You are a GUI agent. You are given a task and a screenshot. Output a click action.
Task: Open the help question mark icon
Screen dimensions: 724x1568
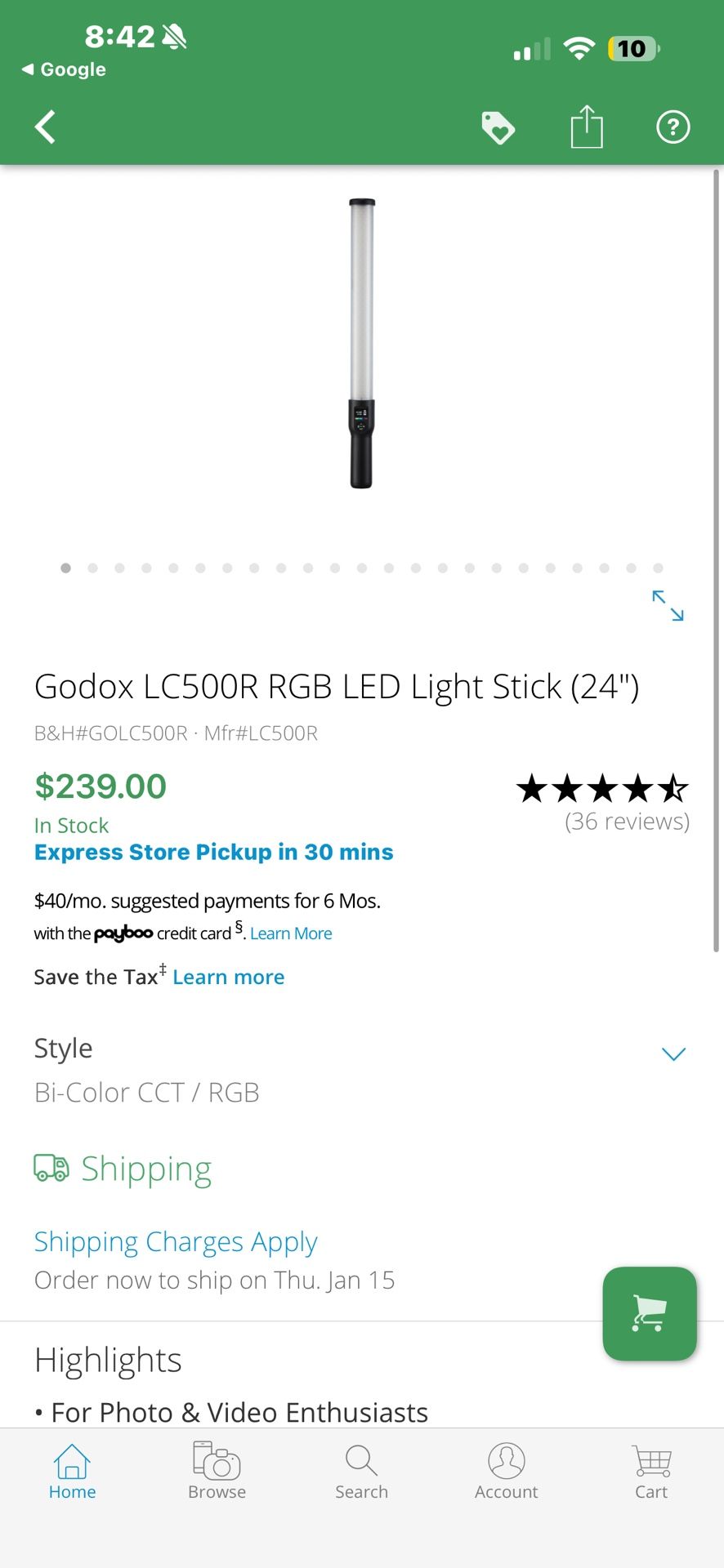pos(673,127)
